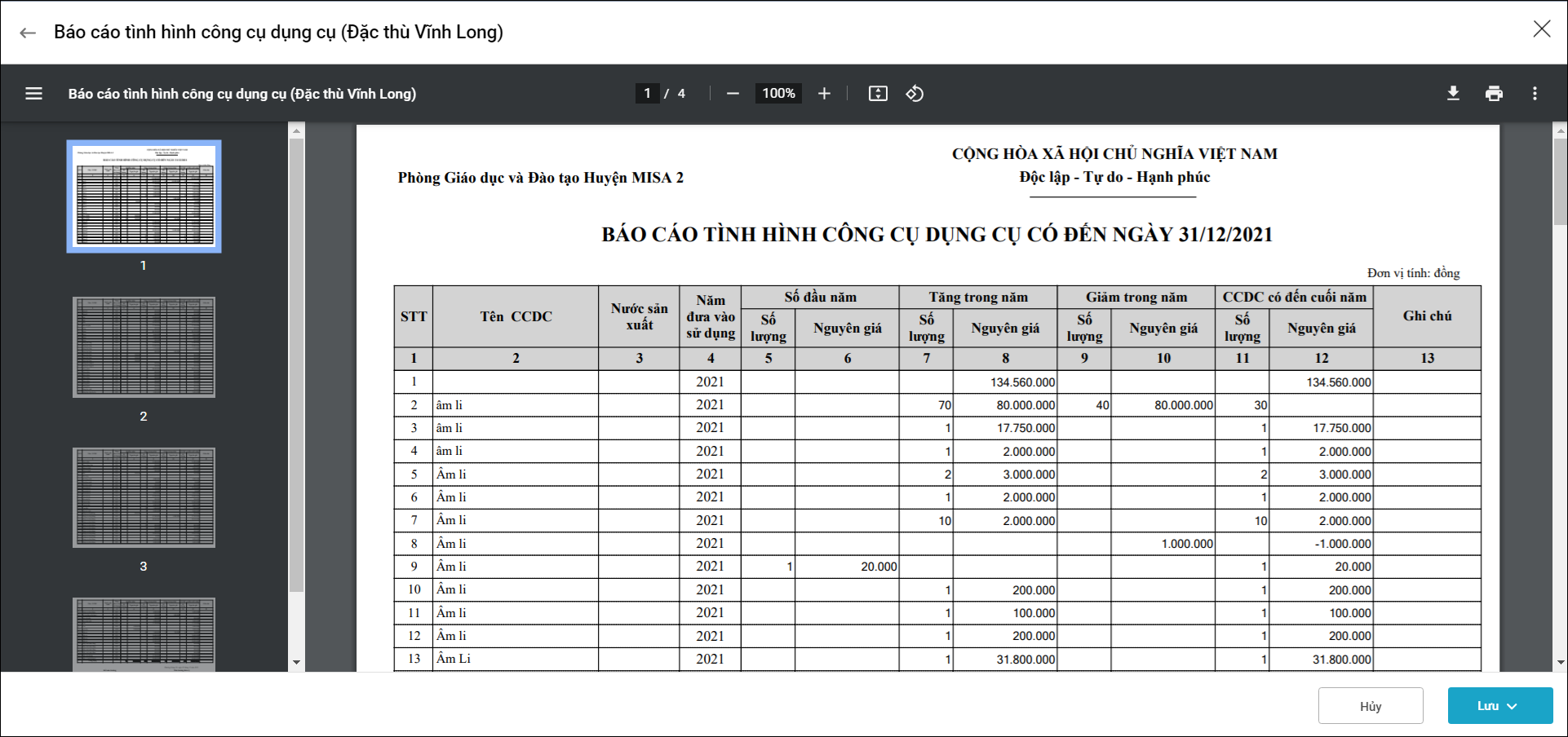
Task: Click the 'Tên CCDC' column header
Action: point(516,316)
